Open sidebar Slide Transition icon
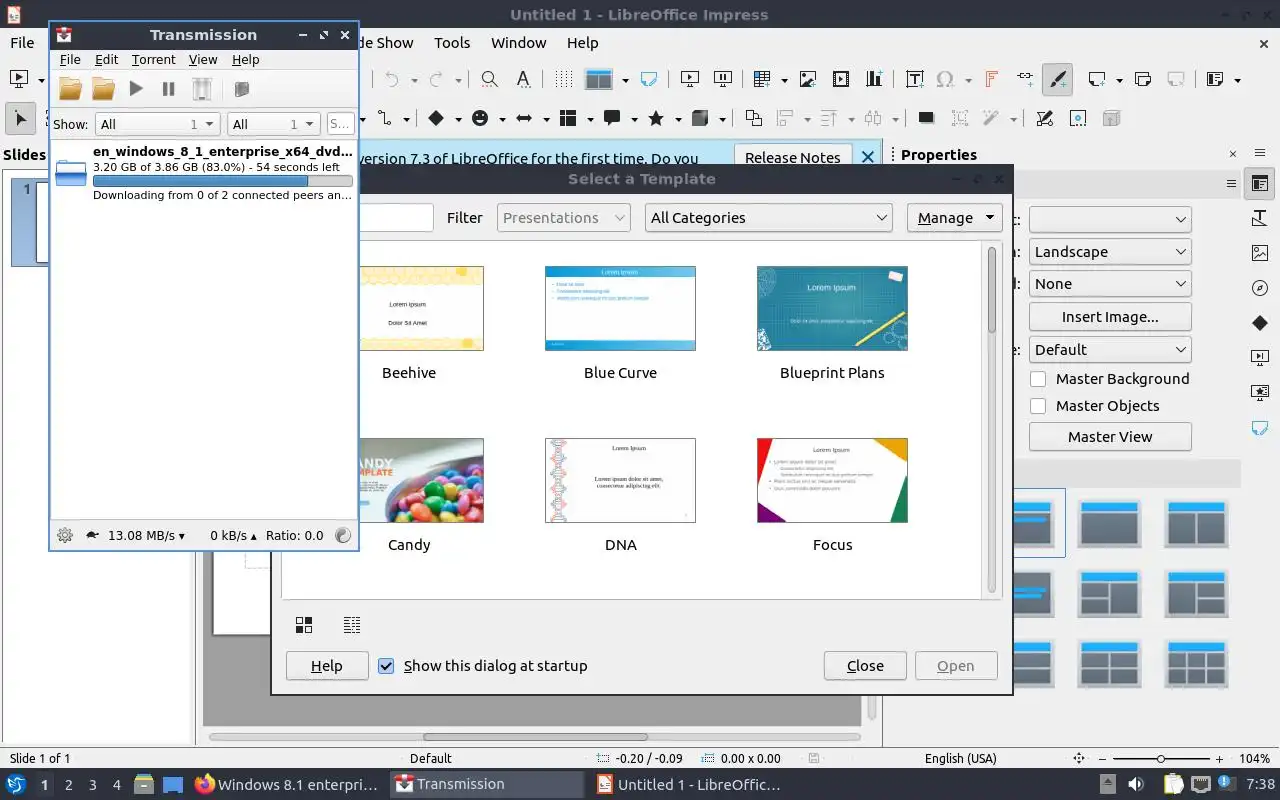 point(1260,357)
